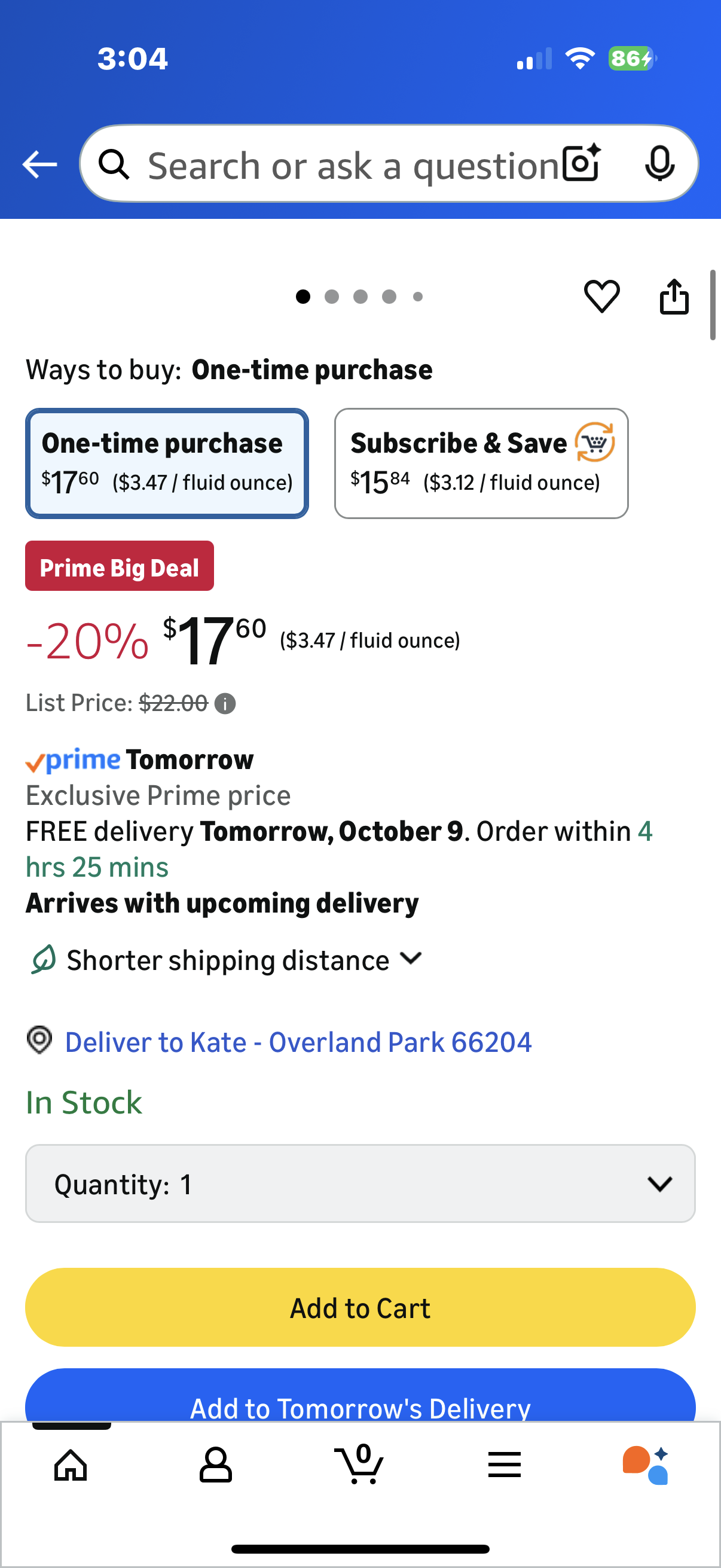This screenshot has width=721, height=1568.
Task: Open the shopping cart icon
Action: (359, 1465)
